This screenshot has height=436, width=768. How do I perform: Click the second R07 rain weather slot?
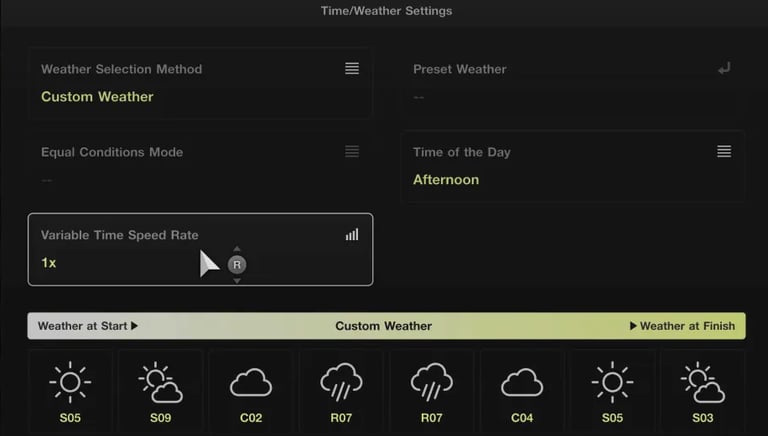(432, 392)
